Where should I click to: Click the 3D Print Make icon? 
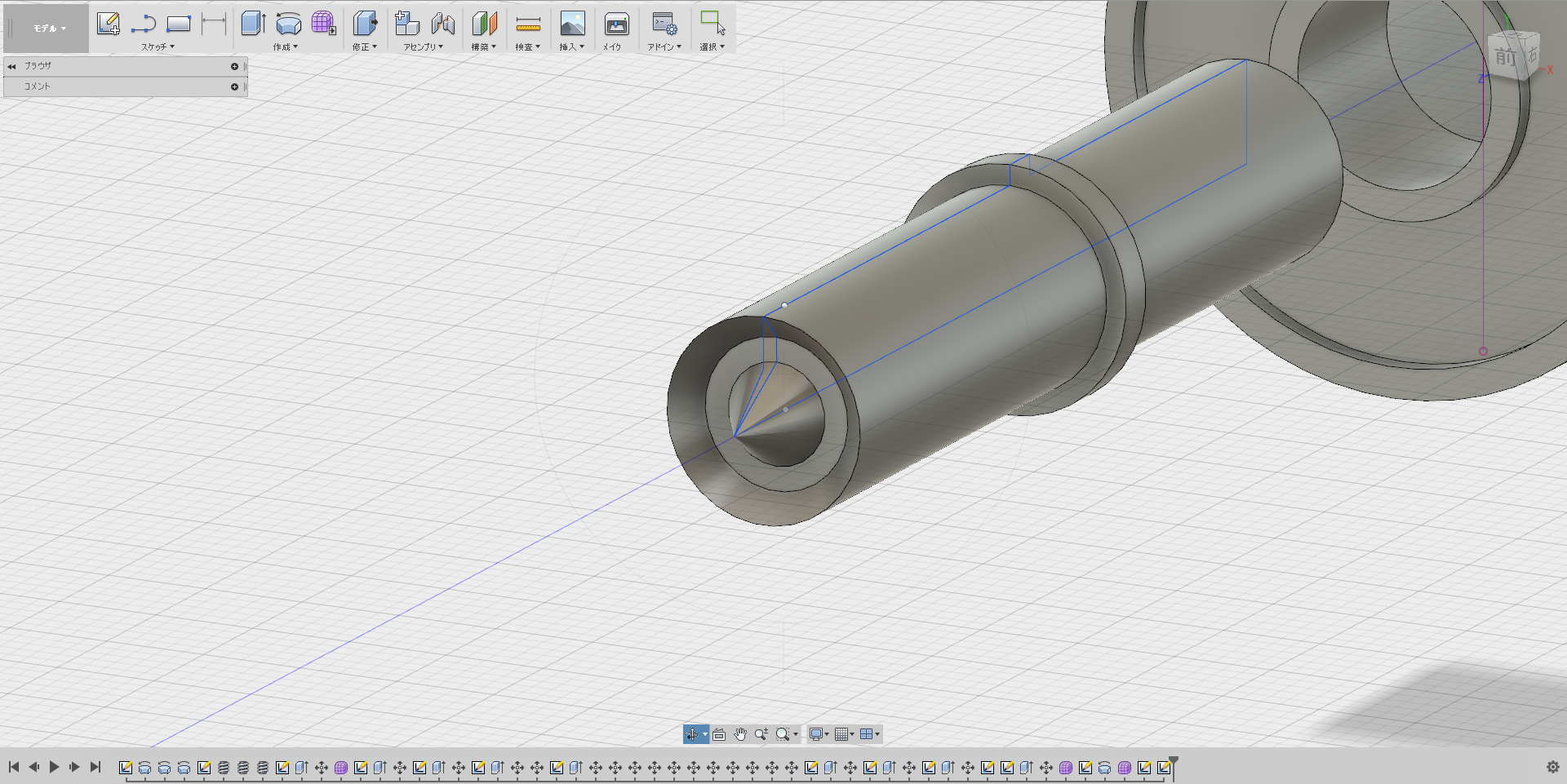[616, 24]
